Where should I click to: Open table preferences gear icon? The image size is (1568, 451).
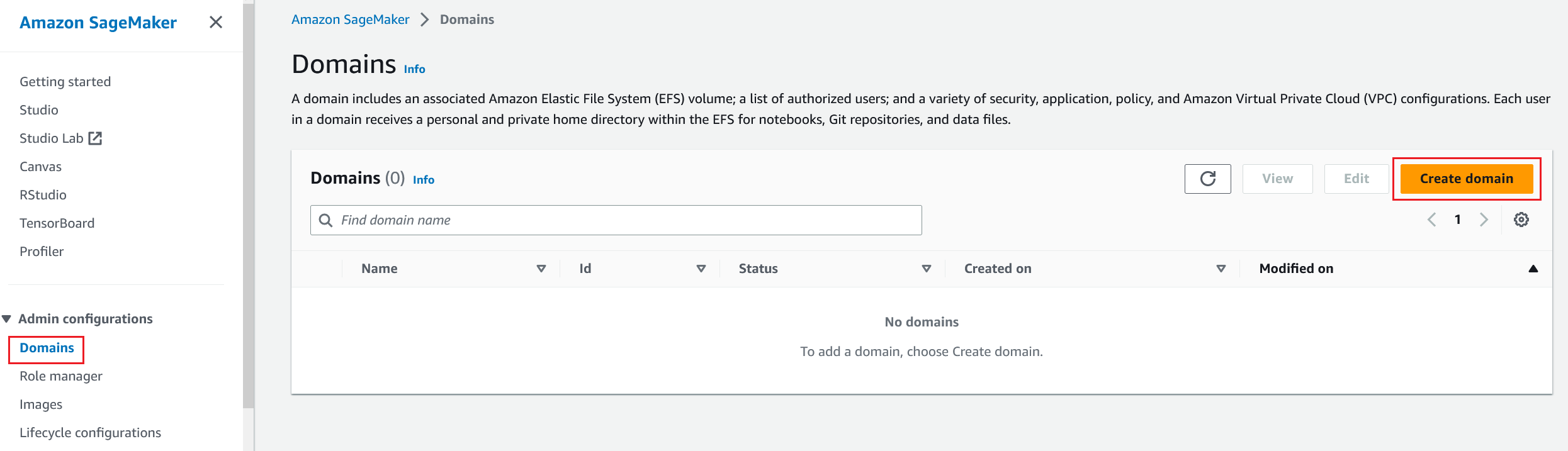(1521, 220)
